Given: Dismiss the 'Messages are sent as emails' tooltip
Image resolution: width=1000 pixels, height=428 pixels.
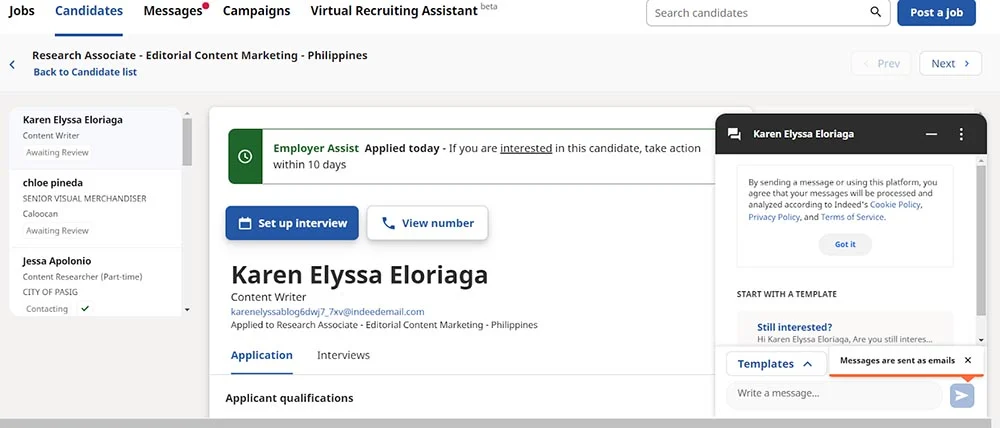Looking at the screenshot, I should tap(967, 360).
